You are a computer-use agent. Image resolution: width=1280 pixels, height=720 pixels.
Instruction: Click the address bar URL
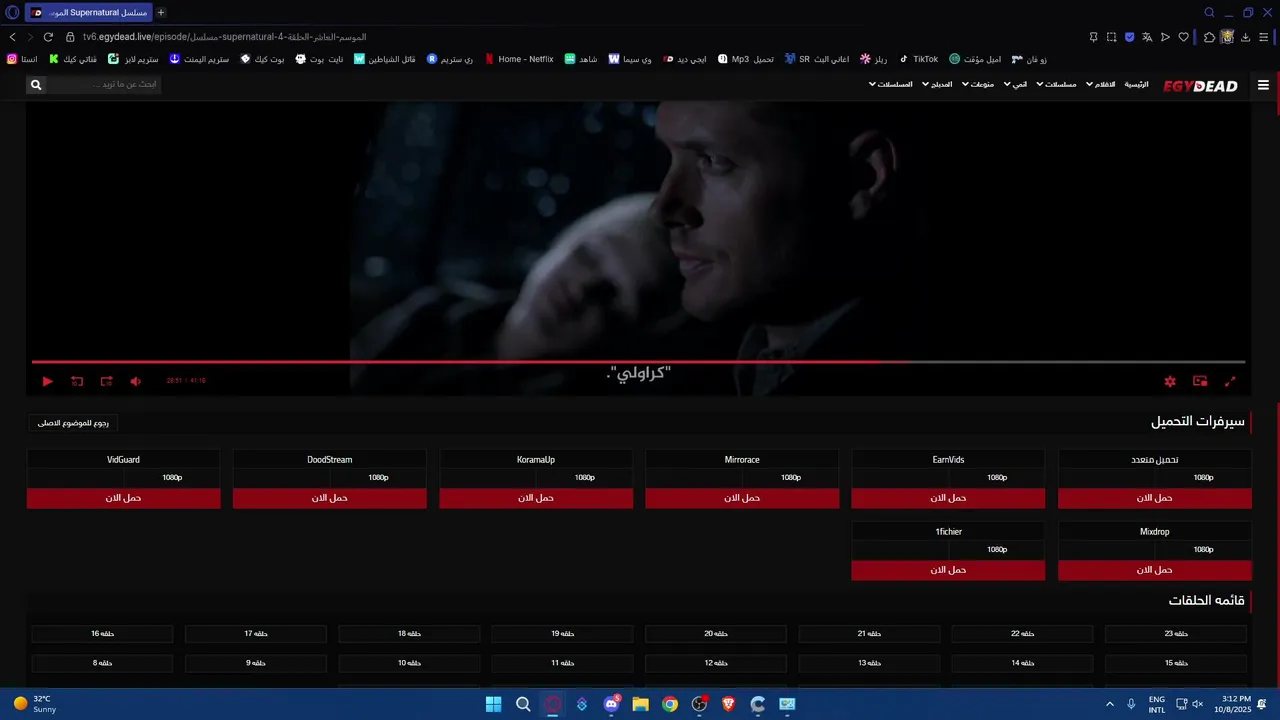(225, 37)
